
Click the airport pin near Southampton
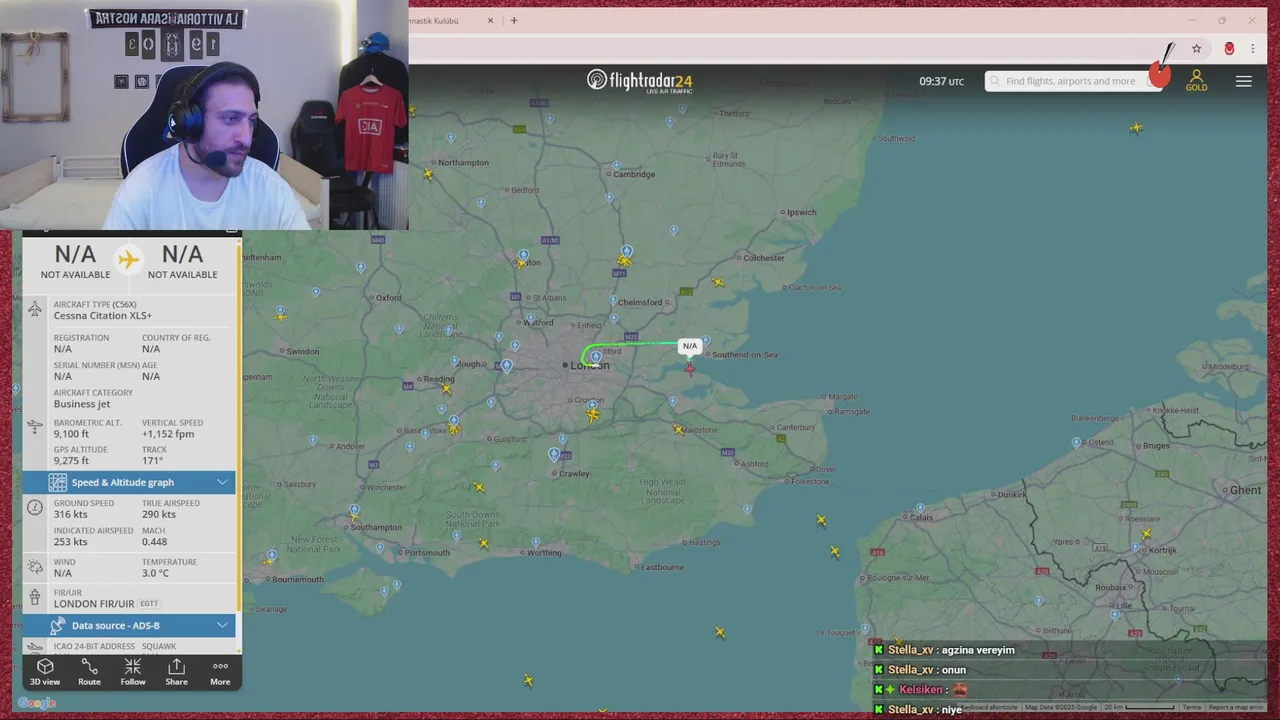tap(354, 511)
